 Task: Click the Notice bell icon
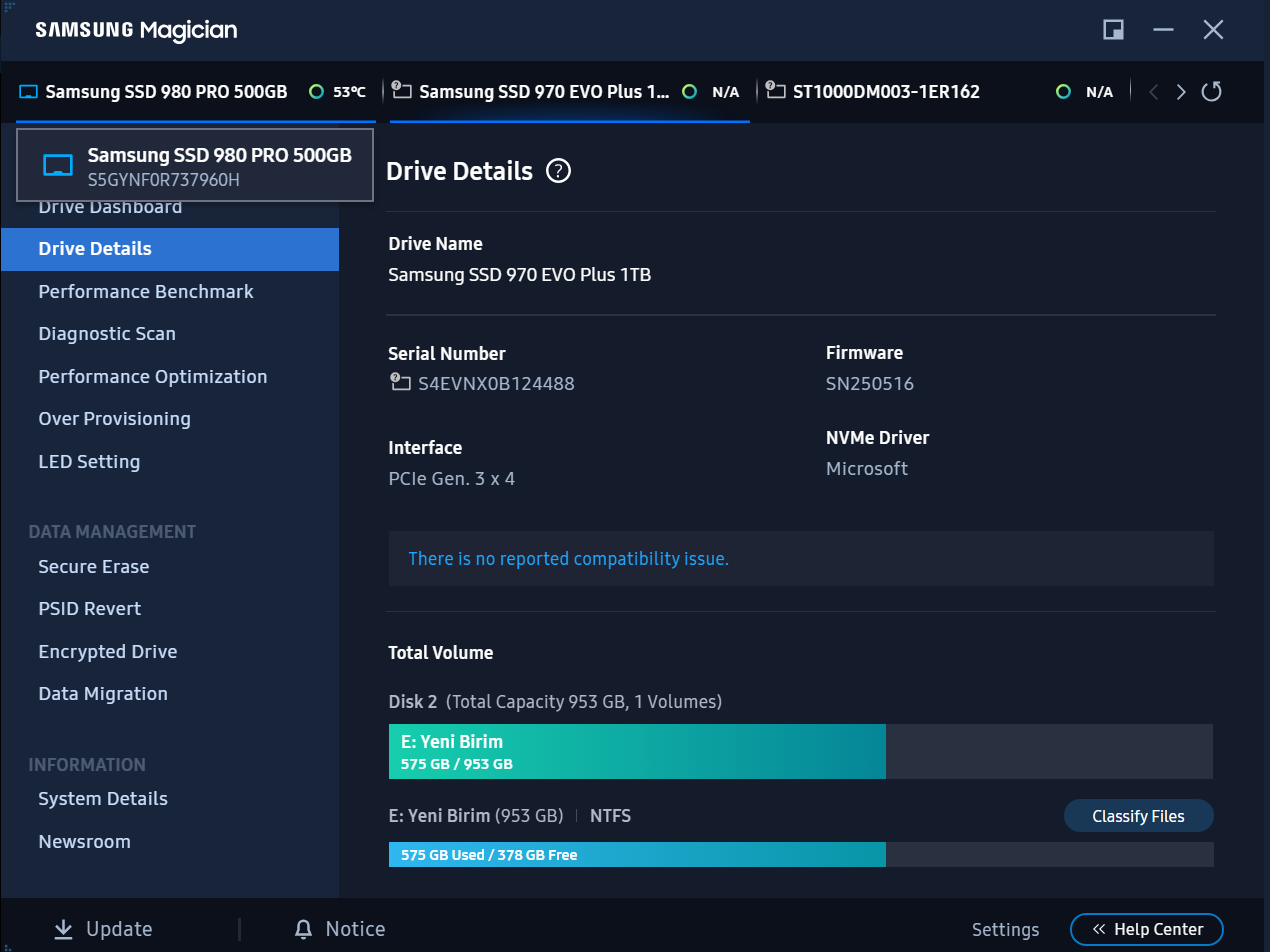click(304, 929)
